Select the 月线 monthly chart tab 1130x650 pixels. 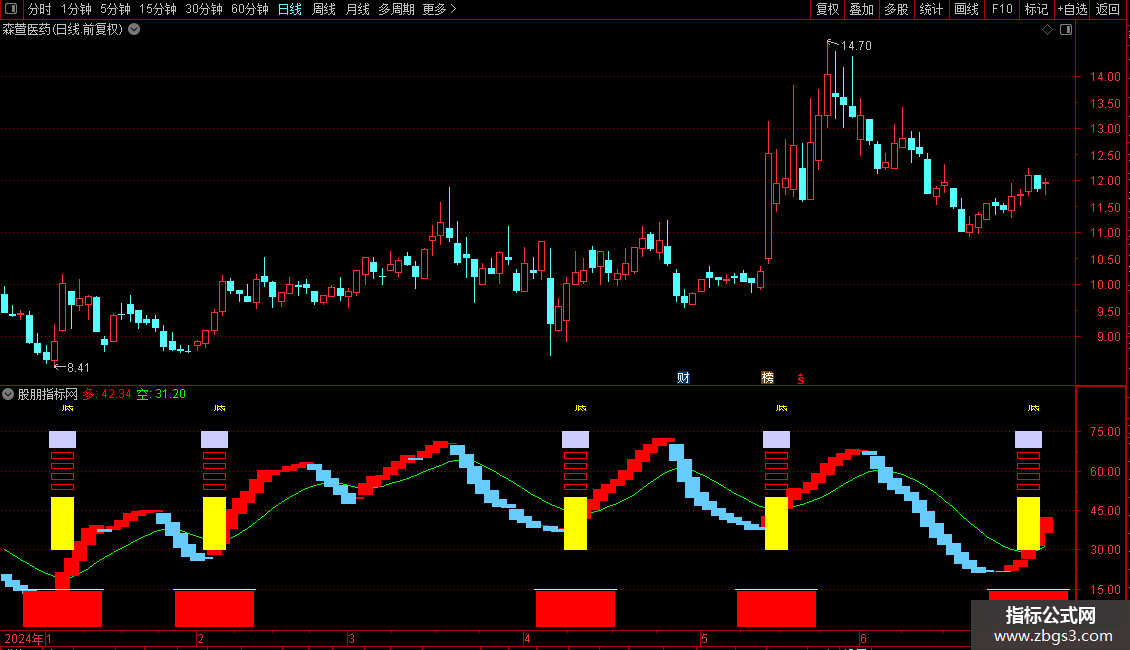357,9
